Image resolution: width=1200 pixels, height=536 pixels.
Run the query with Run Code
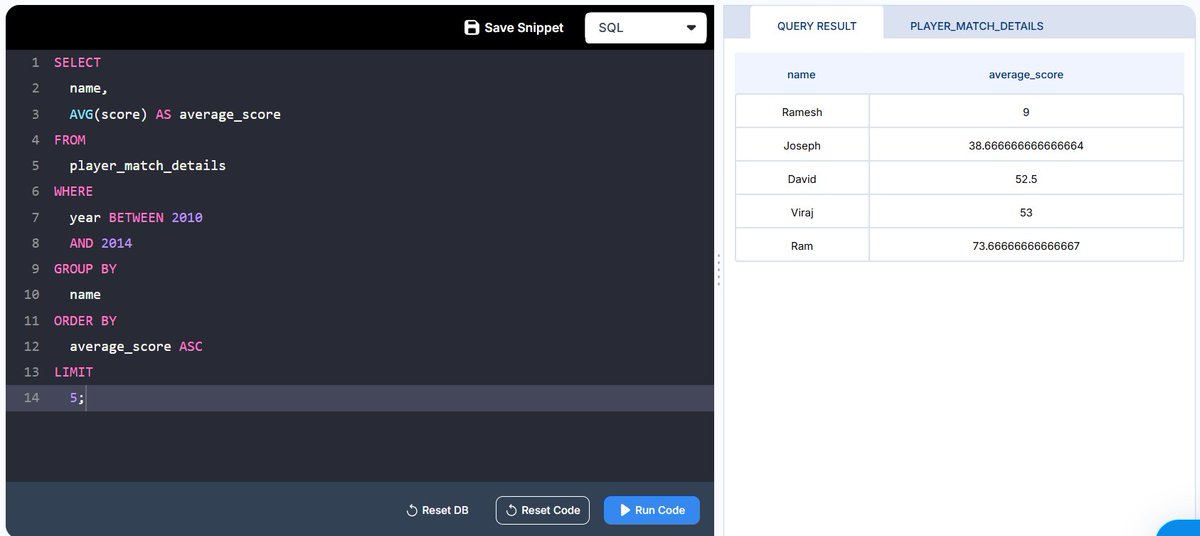(x=652, y=510)
